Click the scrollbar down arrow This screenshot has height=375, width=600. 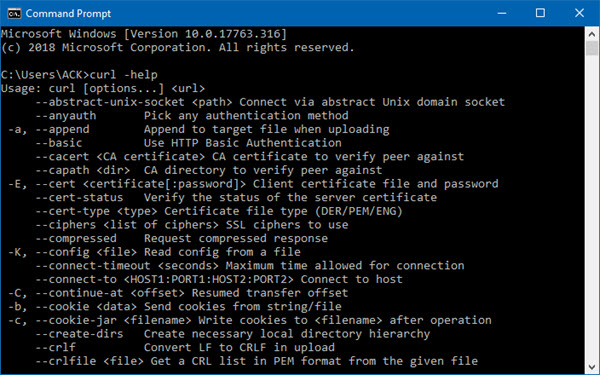tap(592, 367)
